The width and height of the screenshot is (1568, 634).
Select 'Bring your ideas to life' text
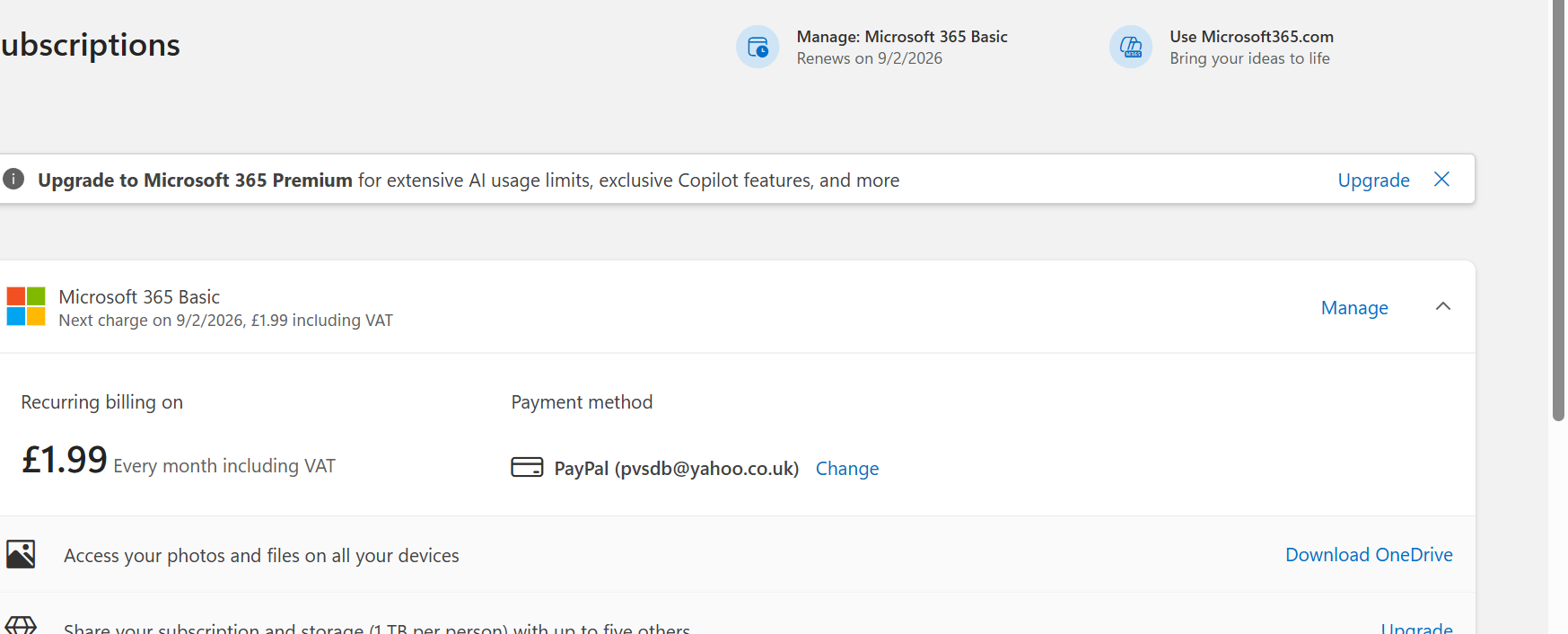1249,58
